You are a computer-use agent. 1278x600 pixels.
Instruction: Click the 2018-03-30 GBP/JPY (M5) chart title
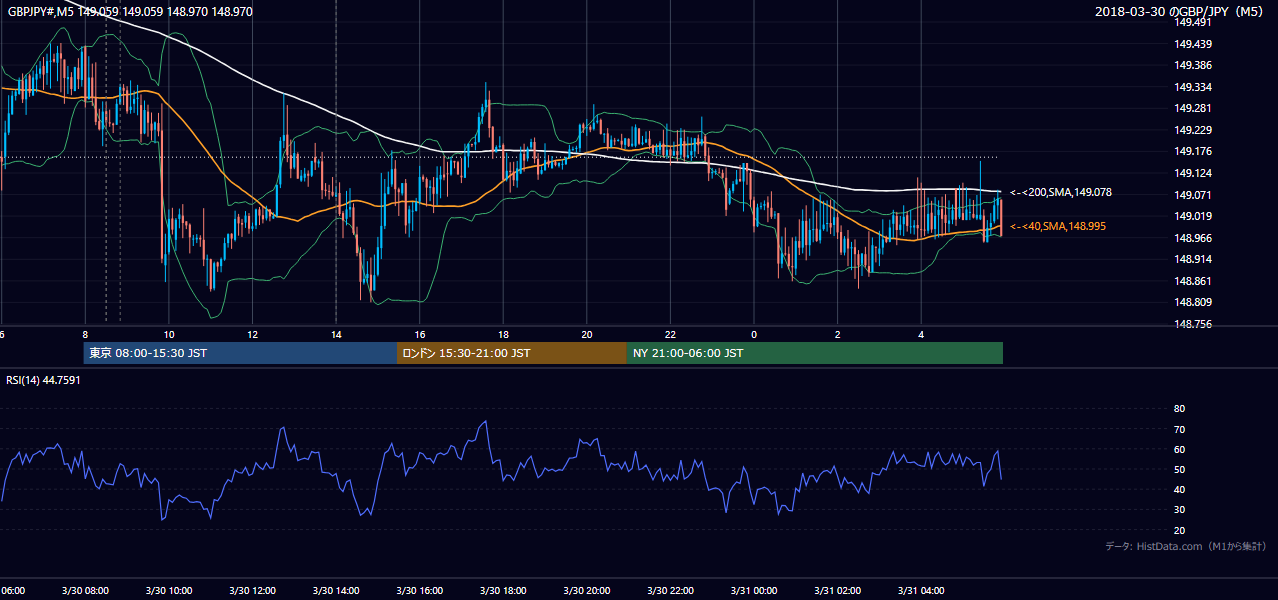click(1179, 10)
